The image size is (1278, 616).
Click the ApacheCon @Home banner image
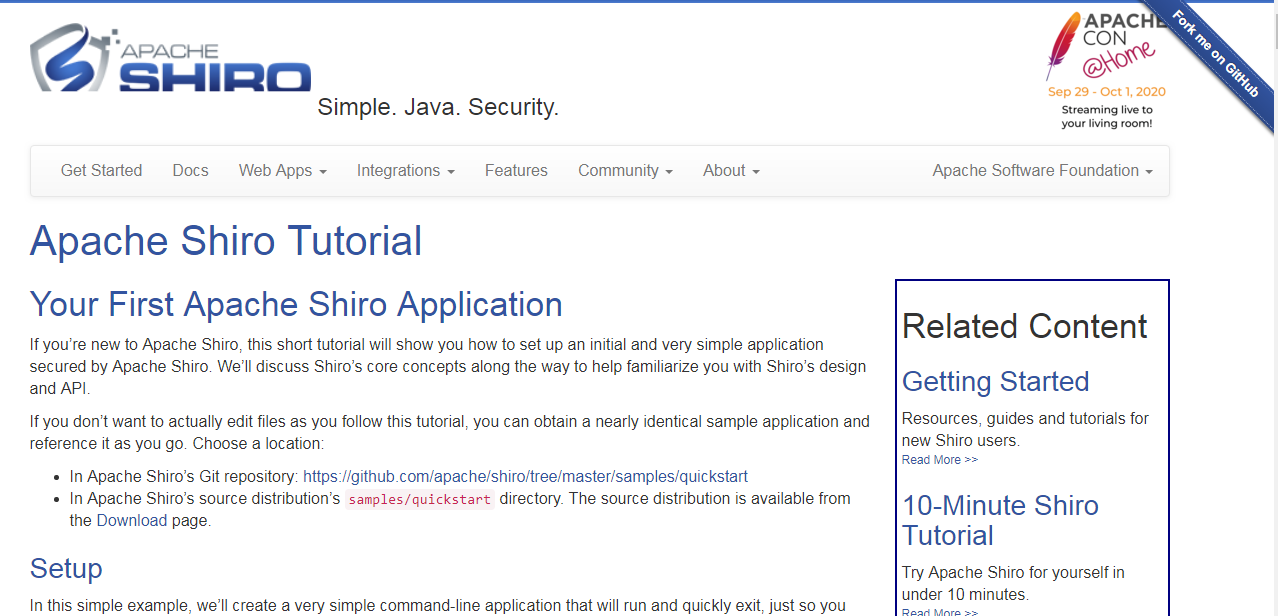click(1106, 70)
